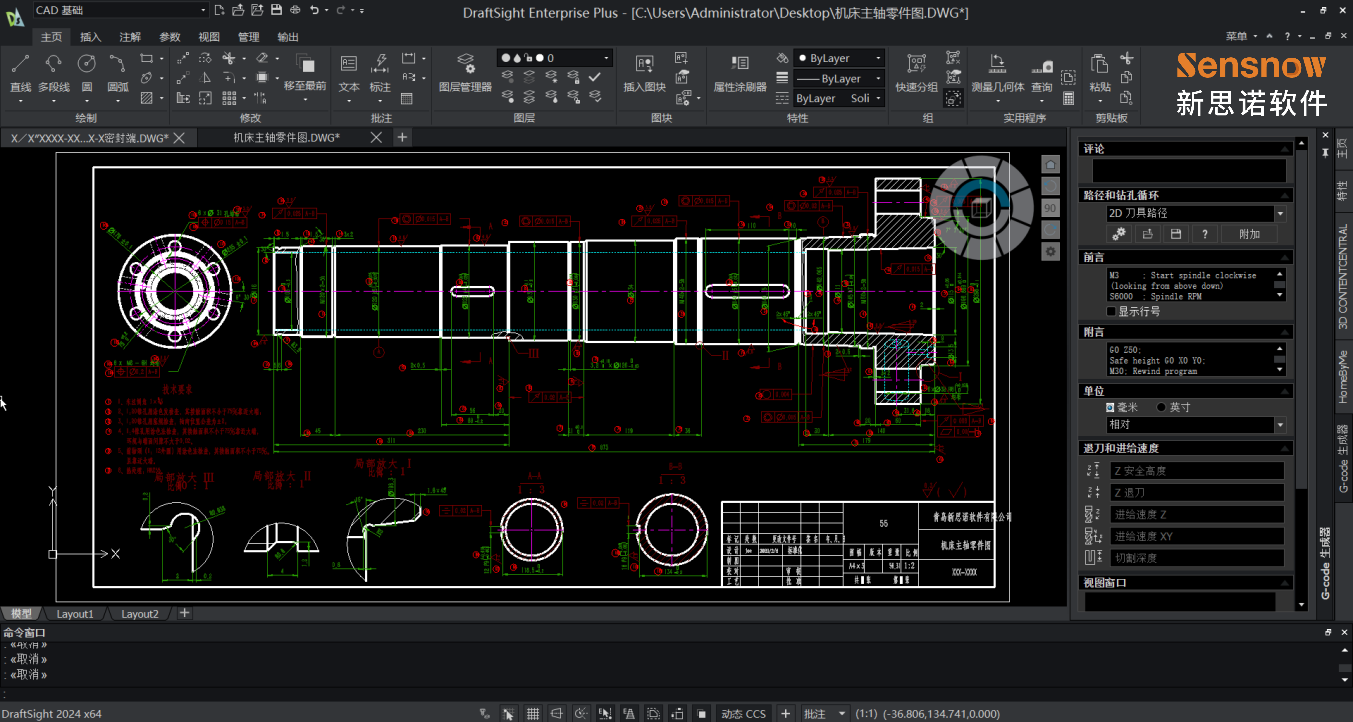Click the 附加 button
Viewport: 1353px width, 722px height.
click(x=1249, y=234)
